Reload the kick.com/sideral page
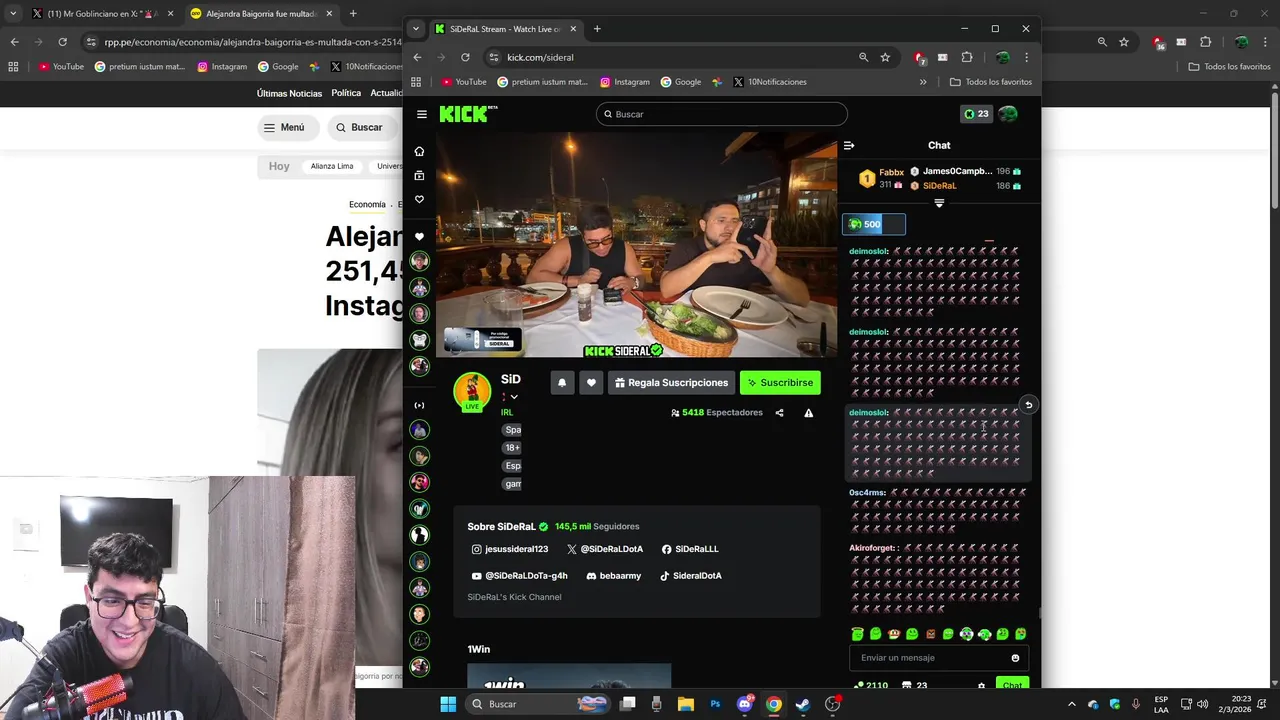The height and width of the screenshot is (720, 1280). pyautogui.click(x=465, y=57)
